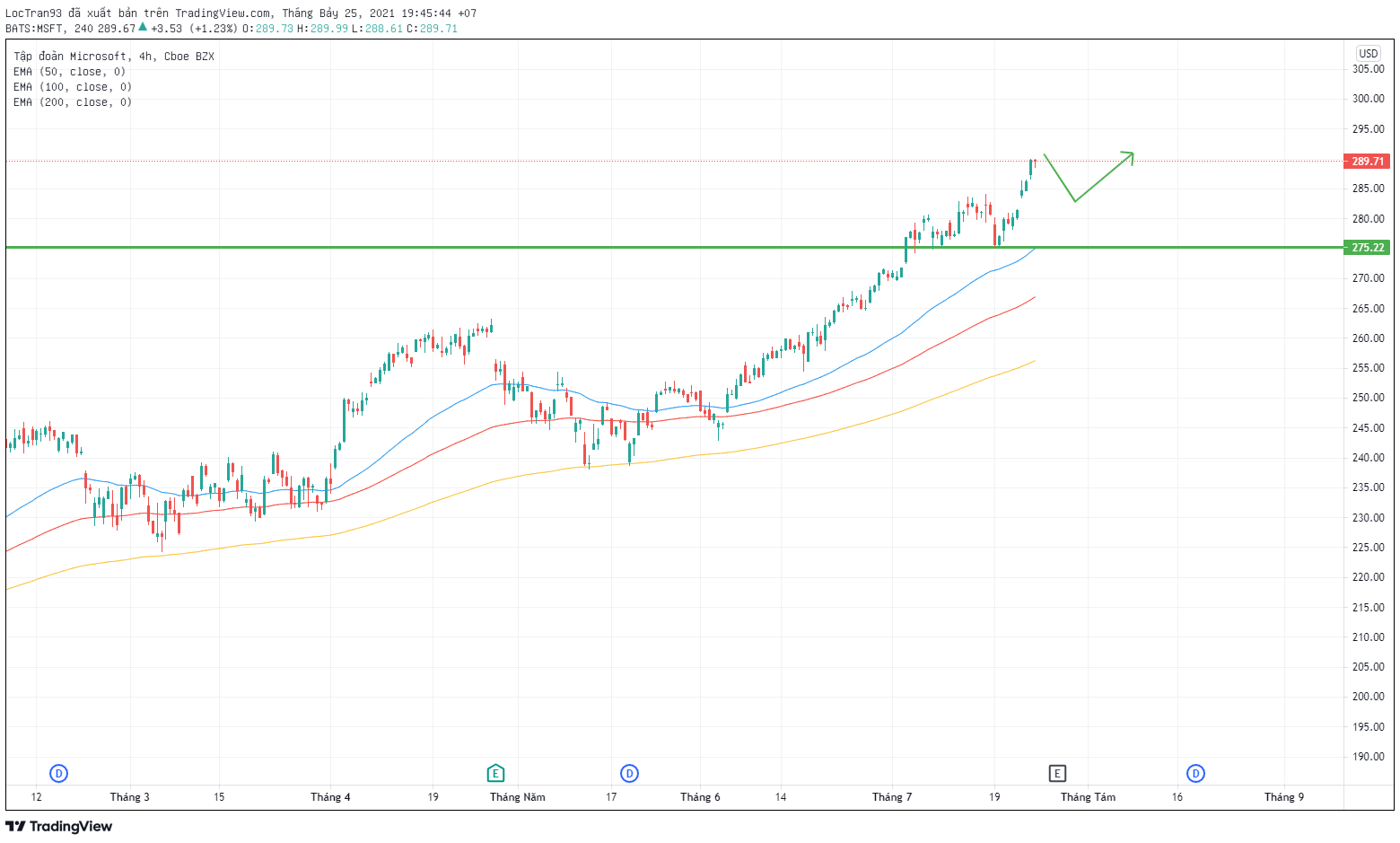Click the 205.00 price axis label
The image size is (1400, 843).
[x=1369, y=667]
